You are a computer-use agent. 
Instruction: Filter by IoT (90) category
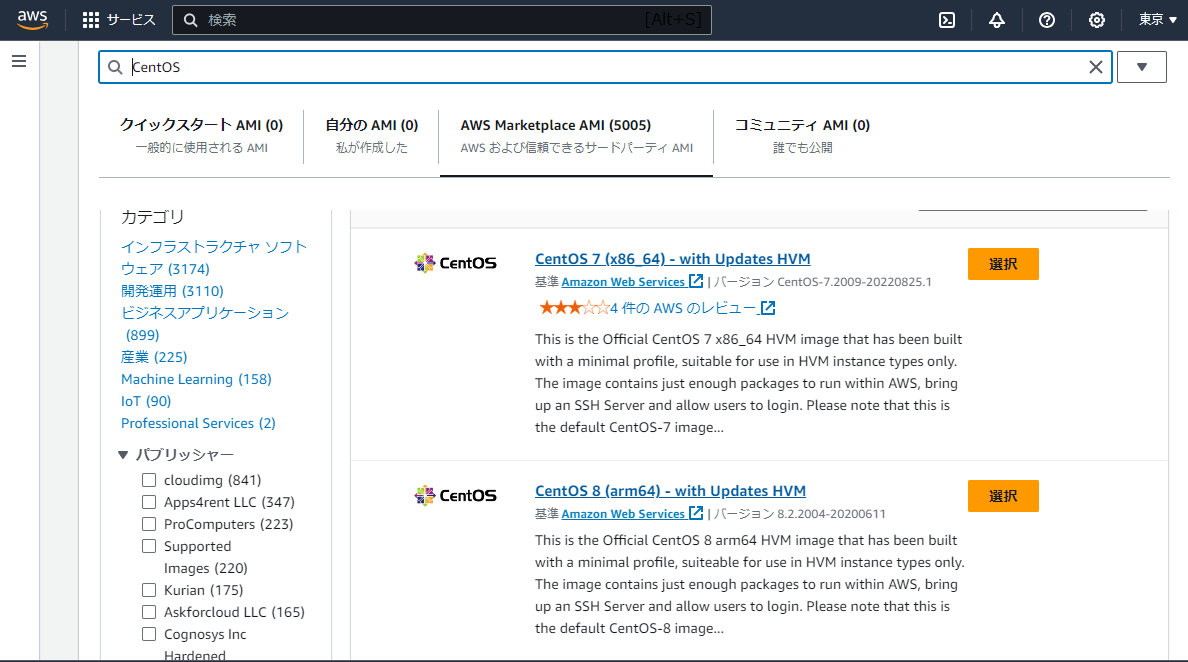tap(146, 401)
